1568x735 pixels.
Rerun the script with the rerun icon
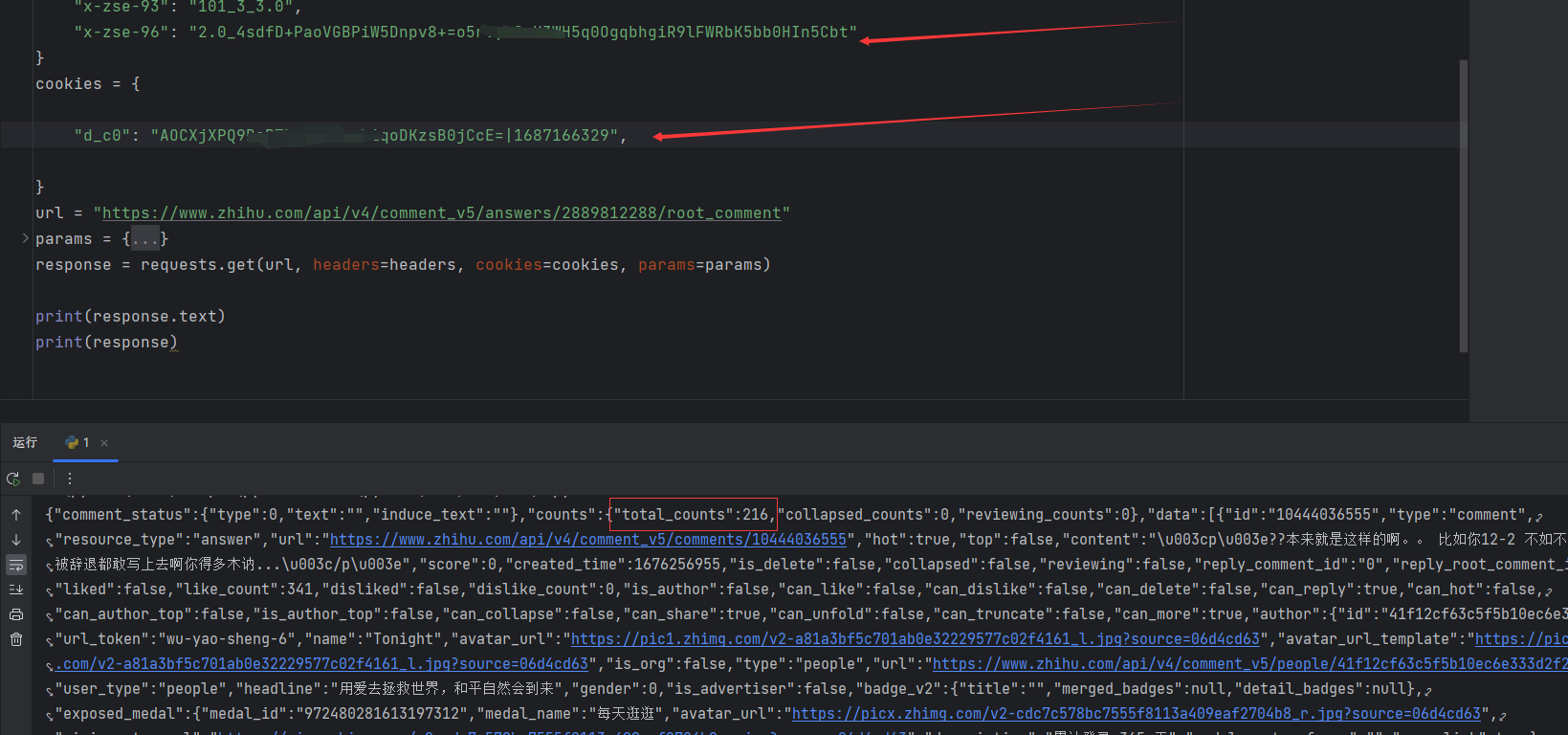[x=13, y=479]
